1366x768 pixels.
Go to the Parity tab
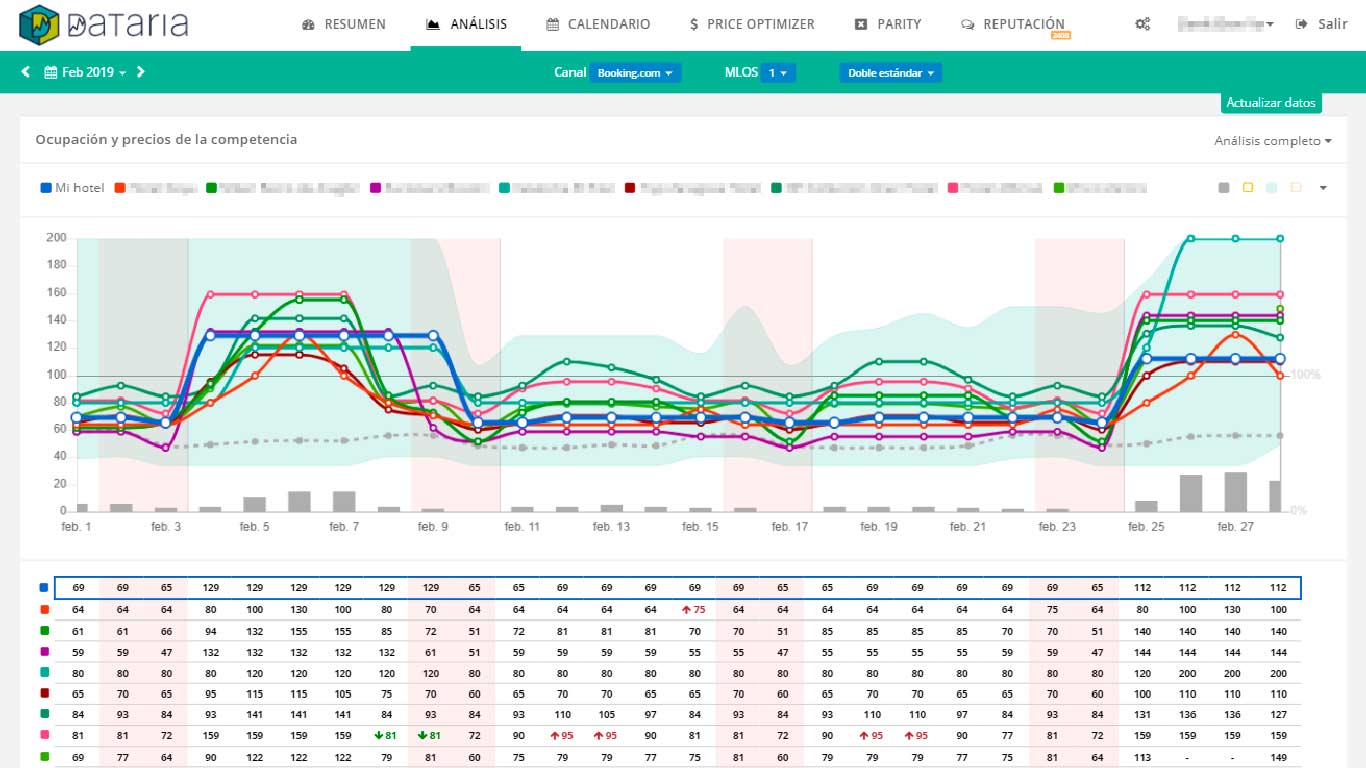(888, 24)
